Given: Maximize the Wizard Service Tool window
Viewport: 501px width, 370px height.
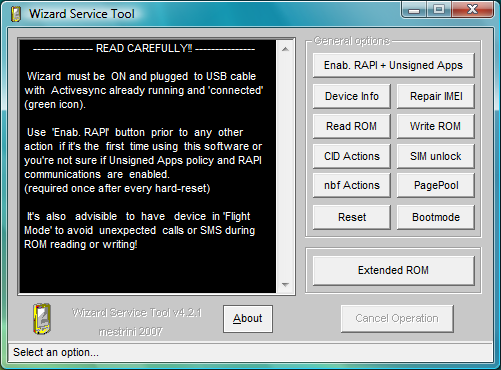Looking at the screenshot, I should (439, 10).
